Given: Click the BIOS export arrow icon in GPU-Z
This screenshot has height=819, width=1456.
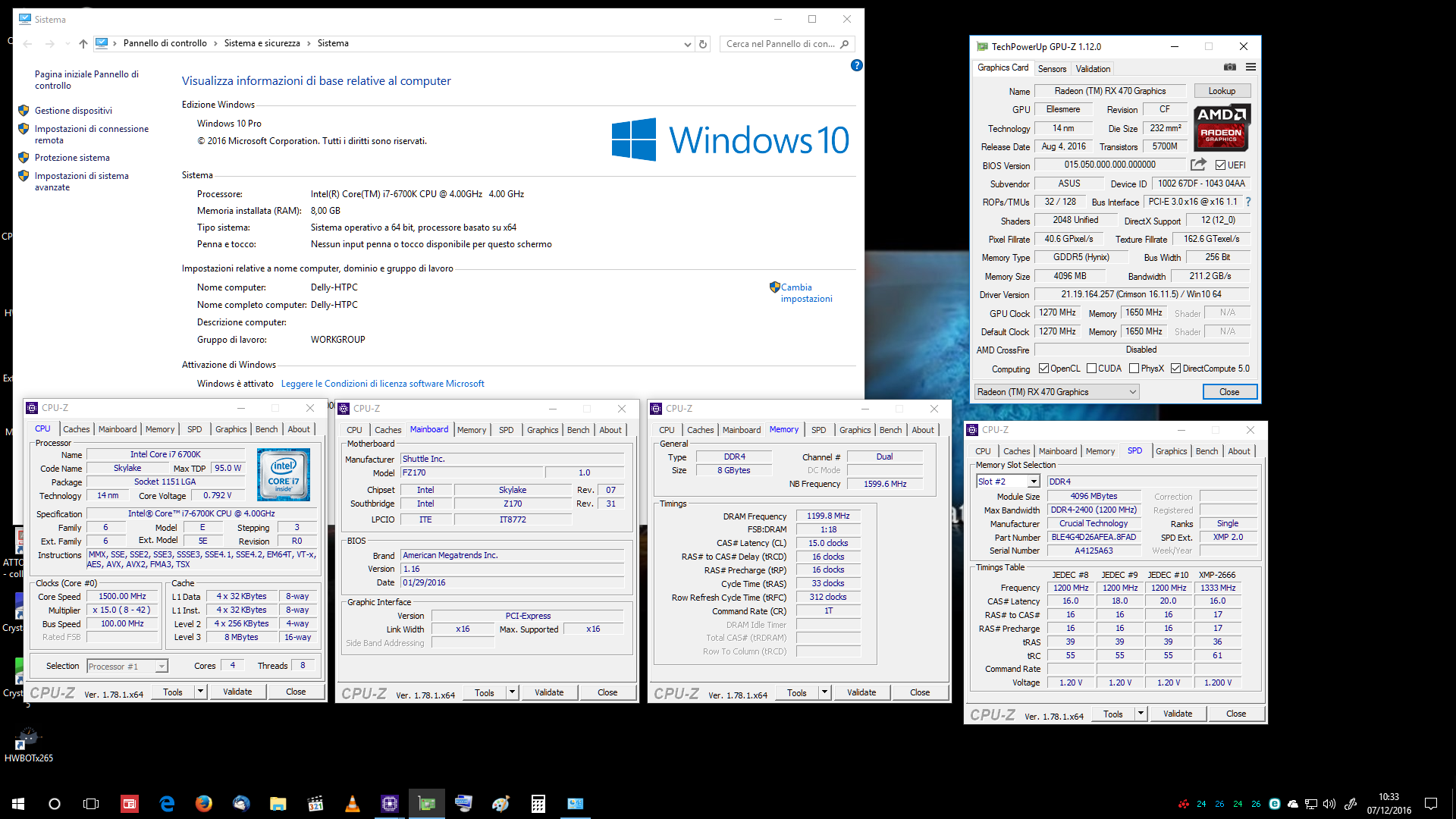Looking at the screenshot, I should point(1198,165).
